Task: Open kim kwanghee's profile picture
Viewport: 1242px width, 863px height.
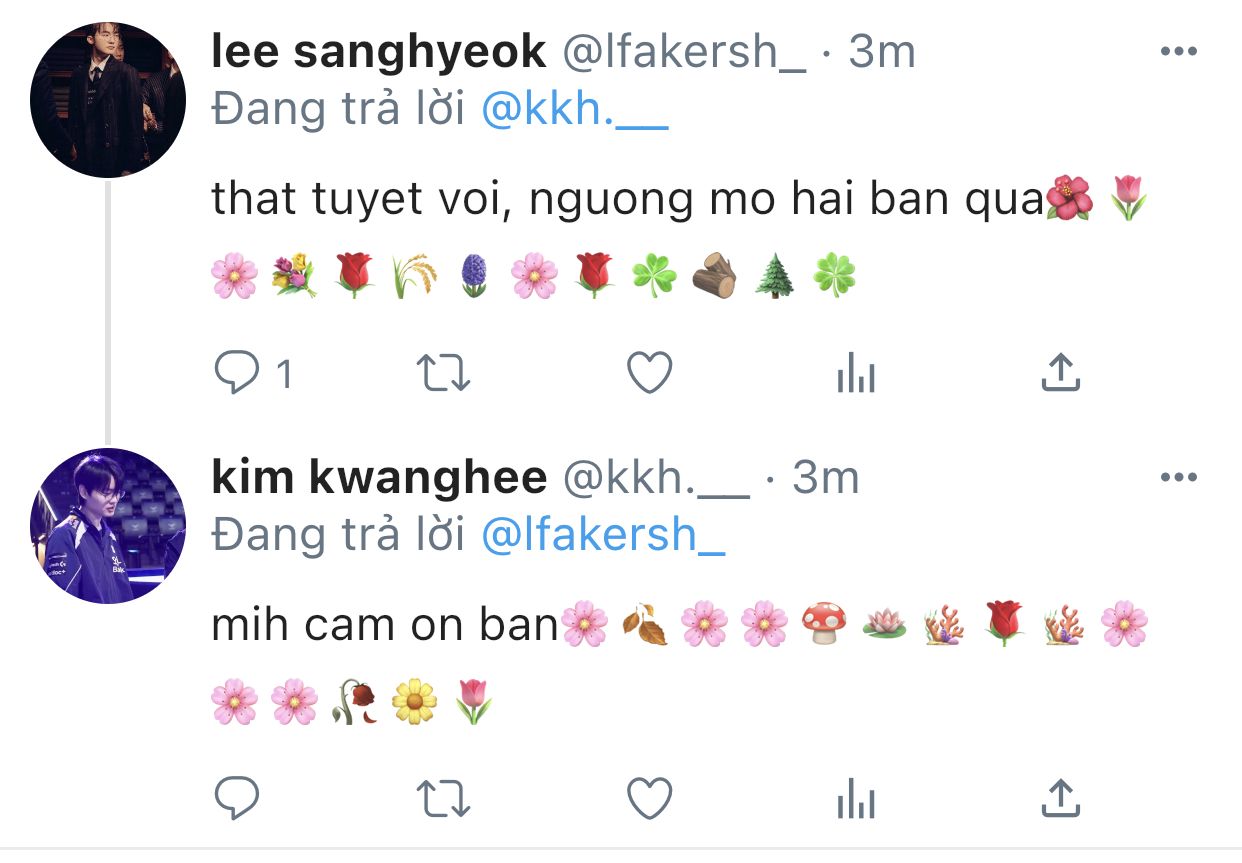Action: [108, 526]
